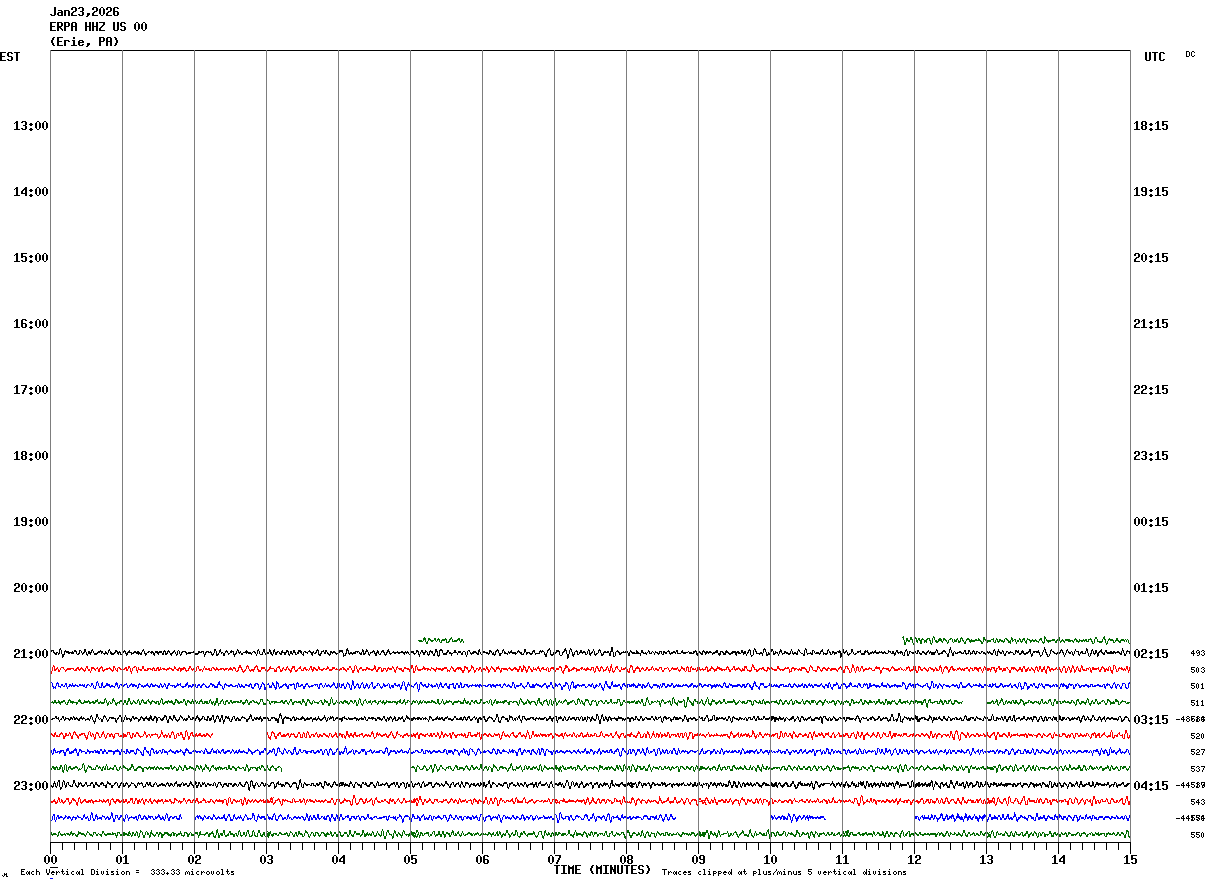Click the Each Vertical Division microvolts note
The image size is (1210, 886).
coord(127,873)
